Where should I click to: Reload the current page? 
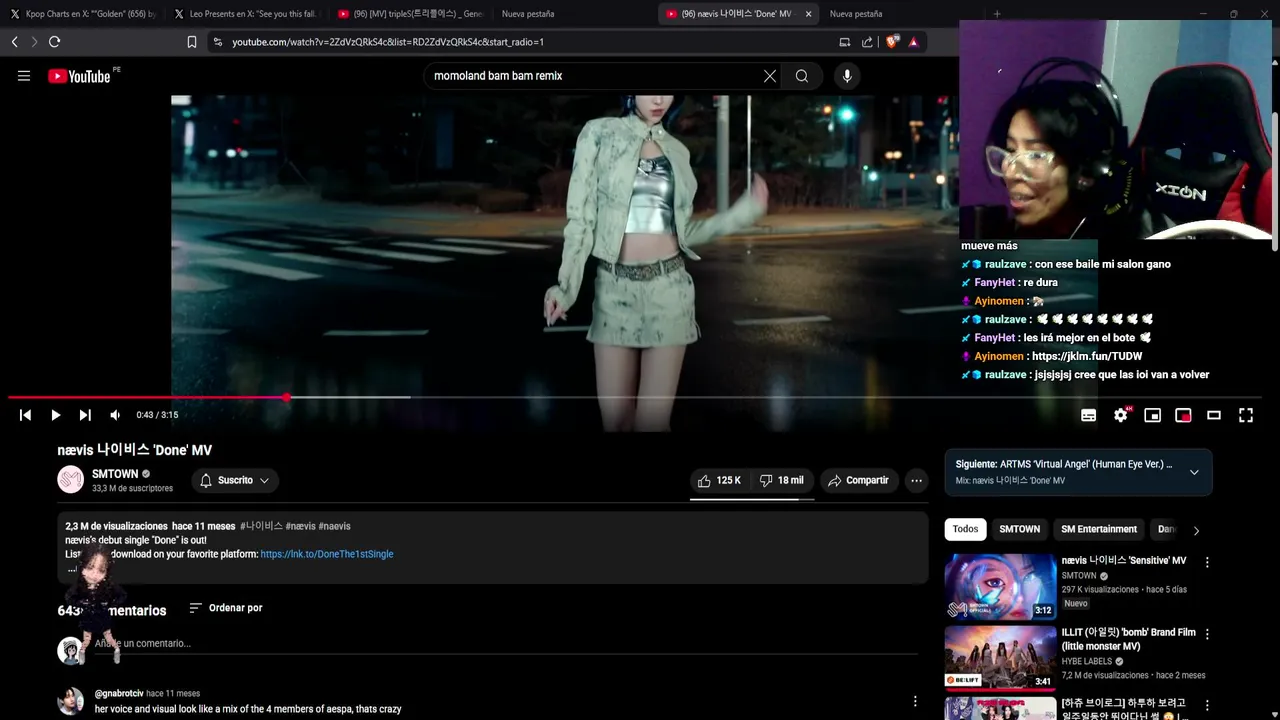point(54,42)
